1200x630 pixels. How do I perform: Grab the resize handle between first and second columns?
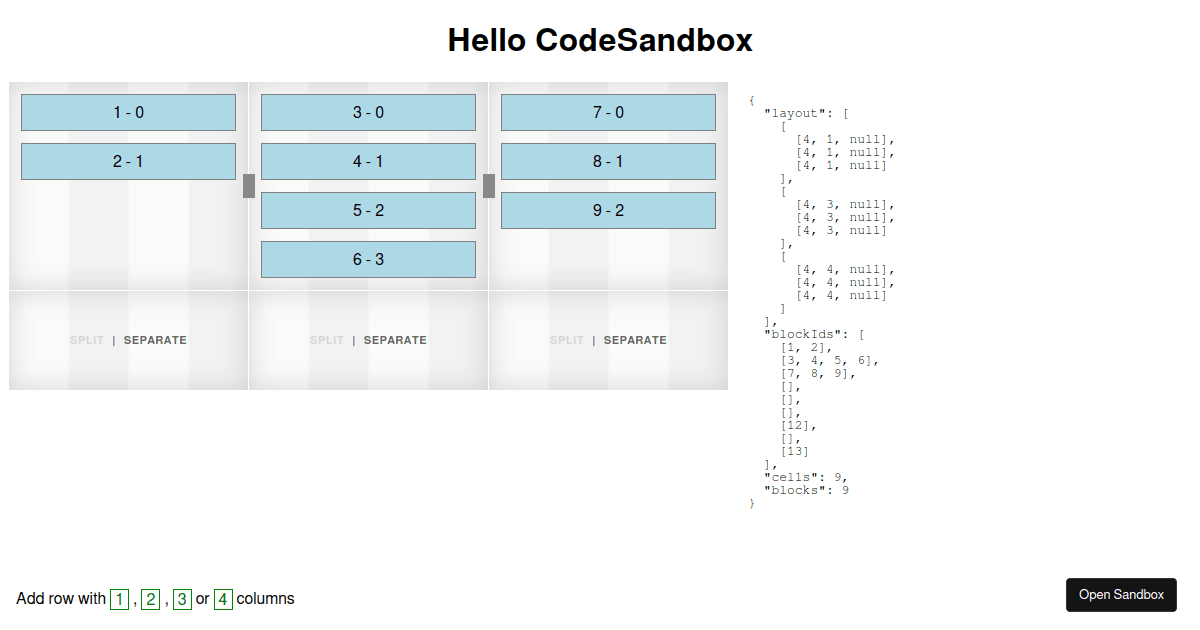click(x=249, y=186)
